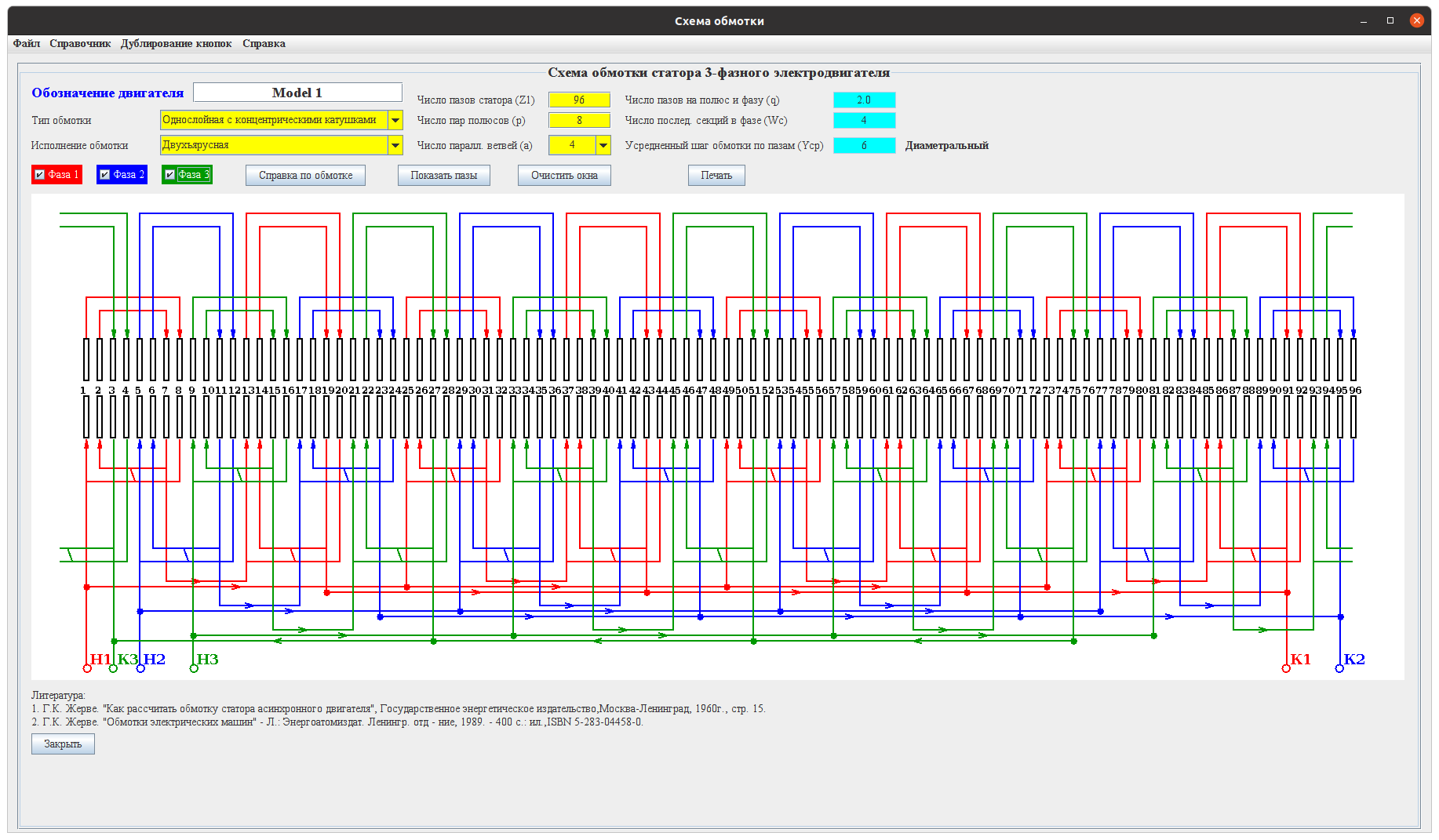The height and width of the screenshot is (840, 1439).
Task: Click the Печать button
Action: coord(716,176)
